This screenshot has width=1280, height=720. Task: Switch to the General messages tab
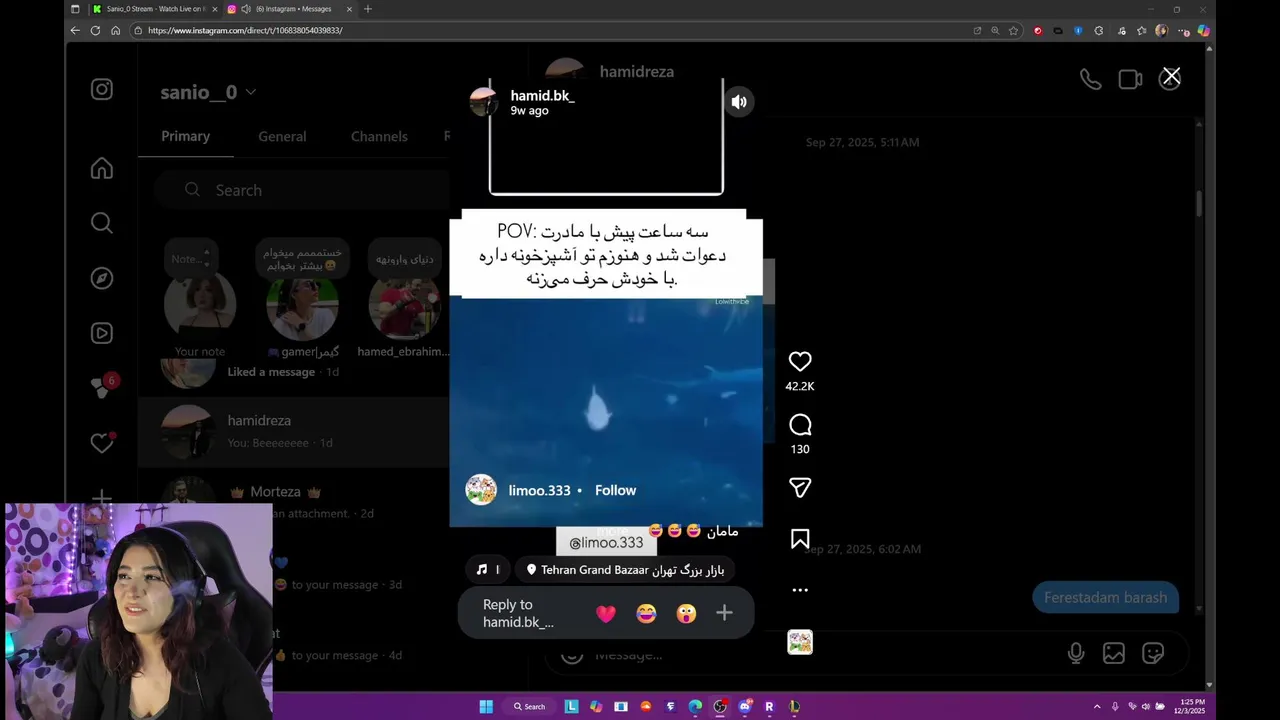click(282, 136)
